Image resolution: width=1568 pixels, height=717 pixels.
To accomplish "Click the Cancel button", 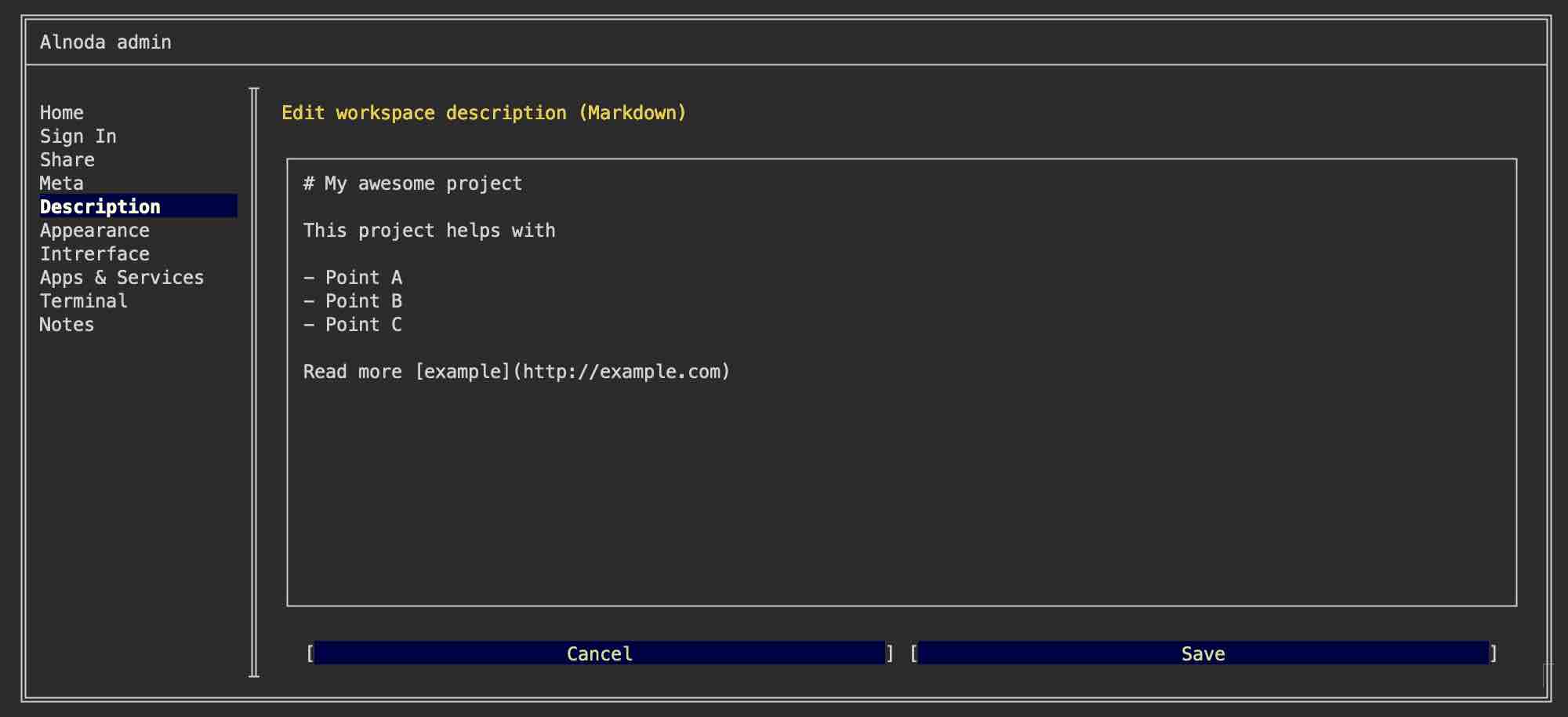I will (600, 653).
